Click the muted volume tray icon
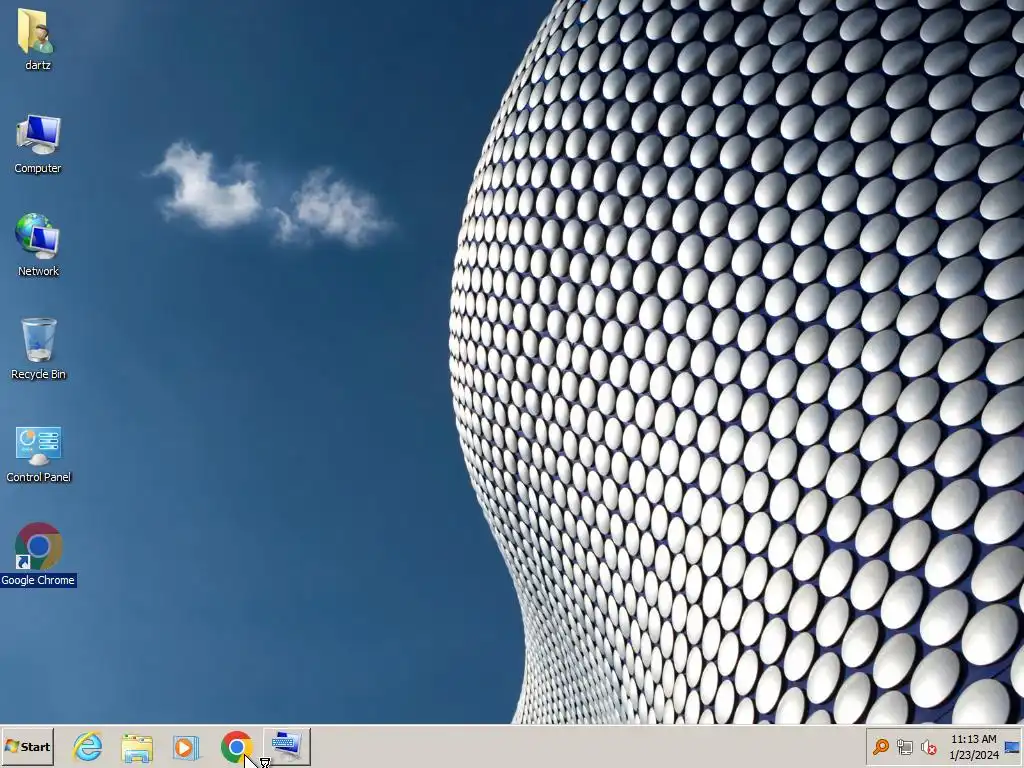1024x768 pixels. click(x=928, y=746)
